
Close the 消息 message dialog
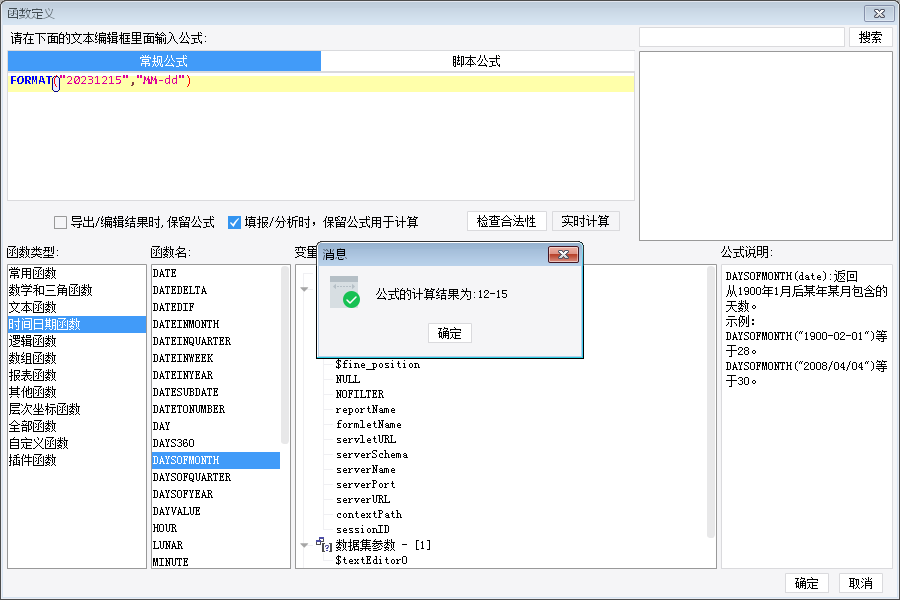click(563, 254)
